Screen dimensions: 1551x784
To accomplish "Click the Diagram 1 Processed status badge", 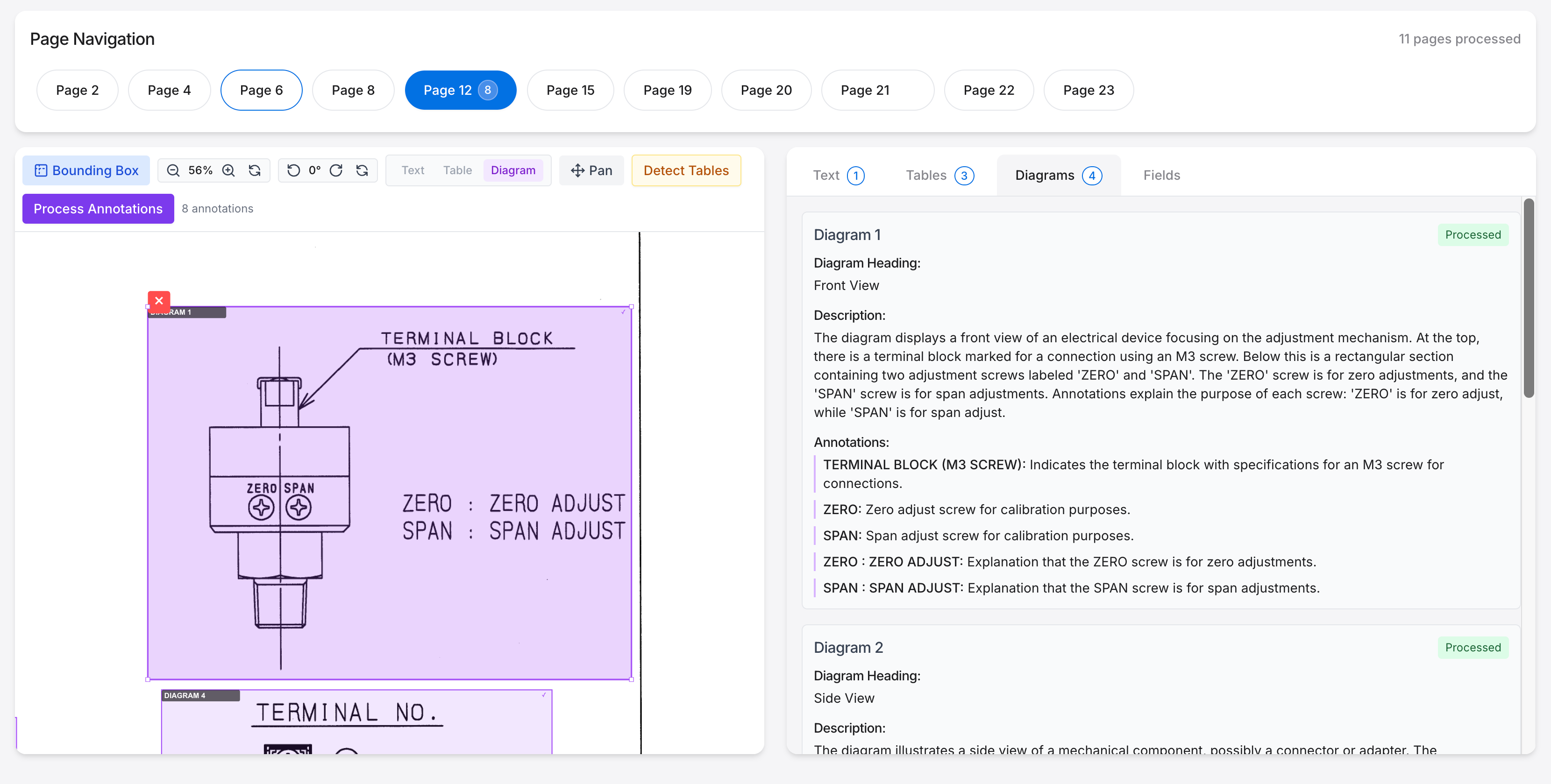I will click(1473, 235).
